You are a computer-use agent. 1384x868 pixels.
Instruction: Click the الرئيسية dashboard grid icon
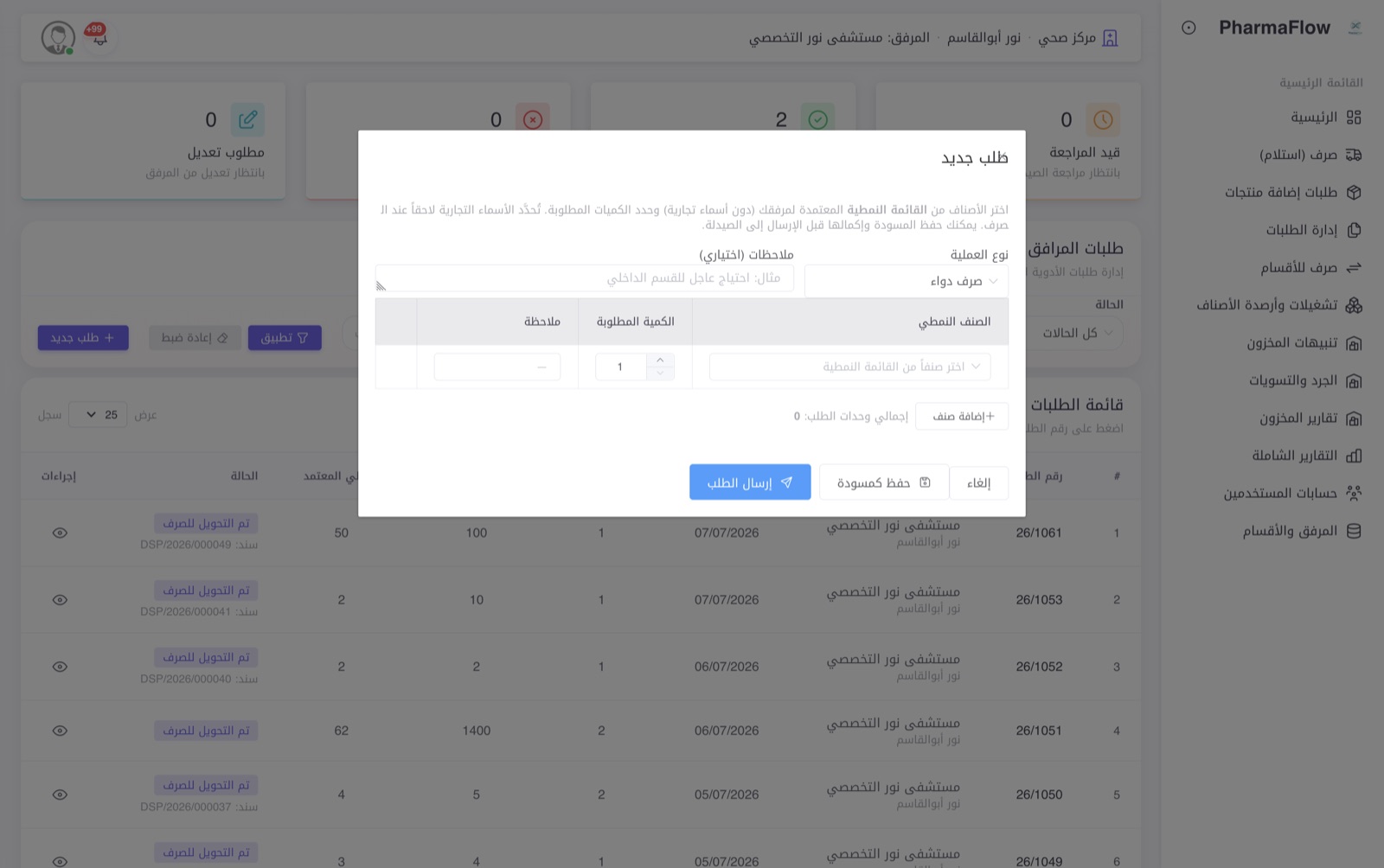1355,117
